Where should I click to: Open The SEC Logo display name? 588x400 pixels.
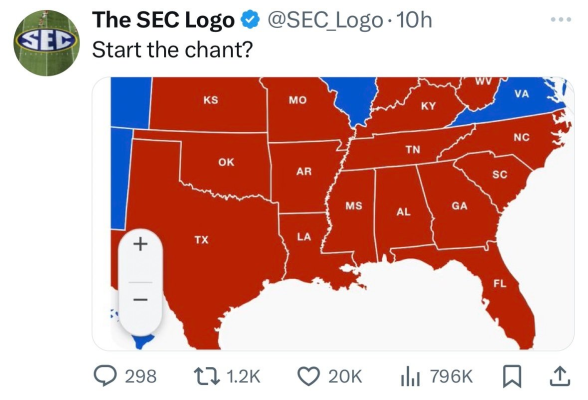(163, 20)
